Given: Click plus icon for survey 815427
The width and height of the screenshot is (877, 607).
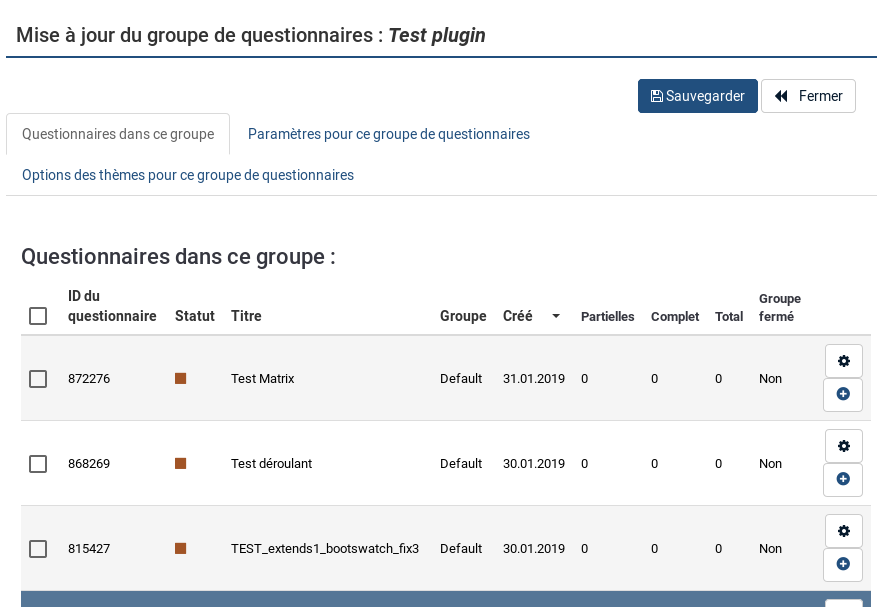Looking at the screenshot, I should point(843,565).
